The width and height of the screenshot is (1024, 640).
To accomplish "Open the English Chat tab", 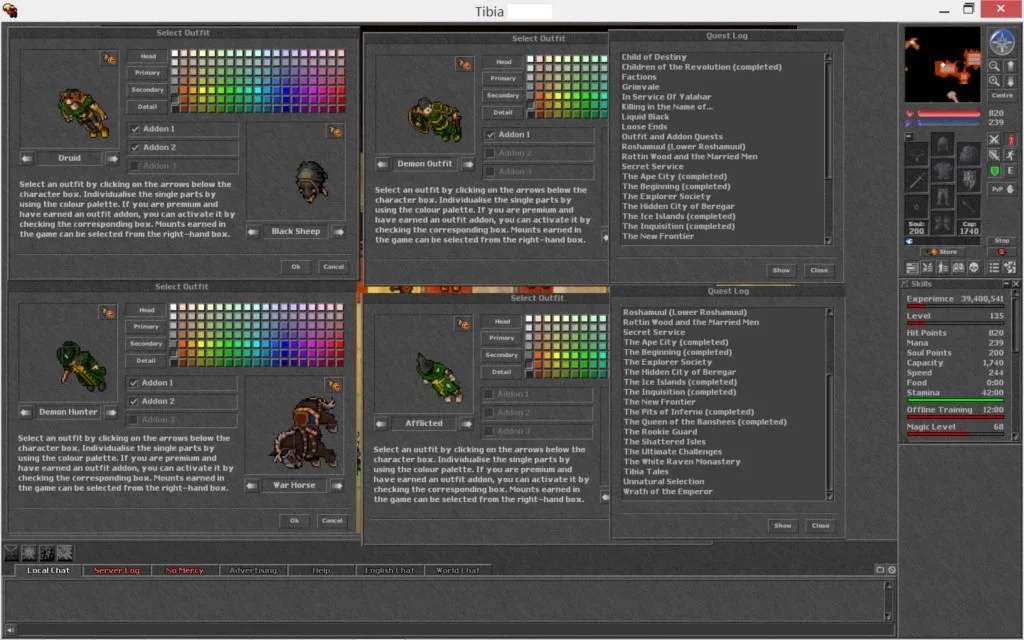I will 390,570.
